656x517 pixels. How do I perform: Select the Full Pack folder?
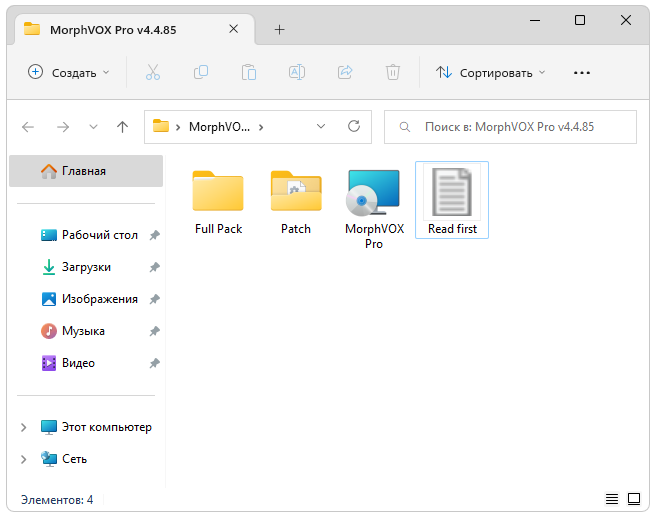point(218,202)
